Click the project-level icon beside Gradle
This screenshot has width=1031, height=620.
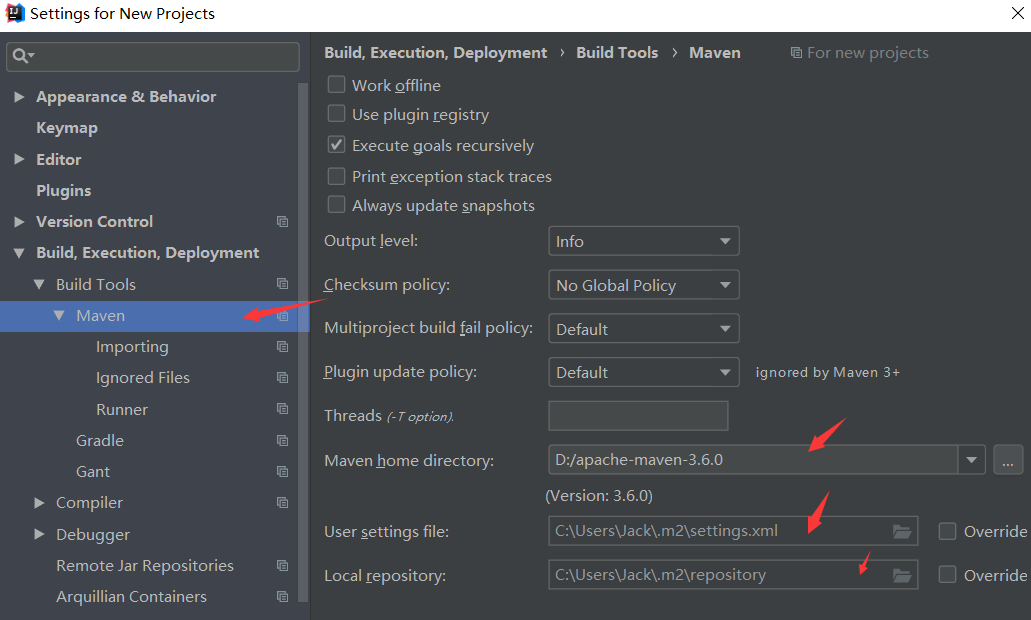pos(283,441)
